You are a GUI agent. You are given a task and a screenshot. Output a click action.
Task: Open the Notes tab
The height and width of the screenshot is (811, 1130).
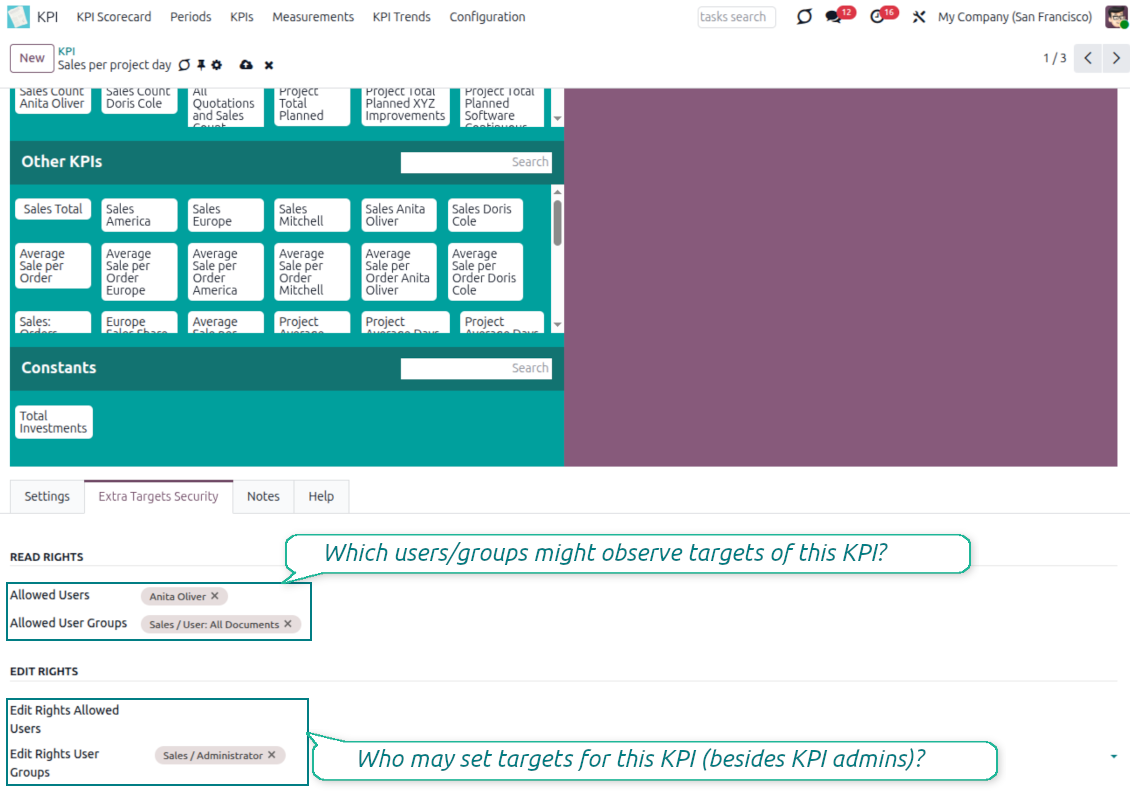[x=263, y=497]
